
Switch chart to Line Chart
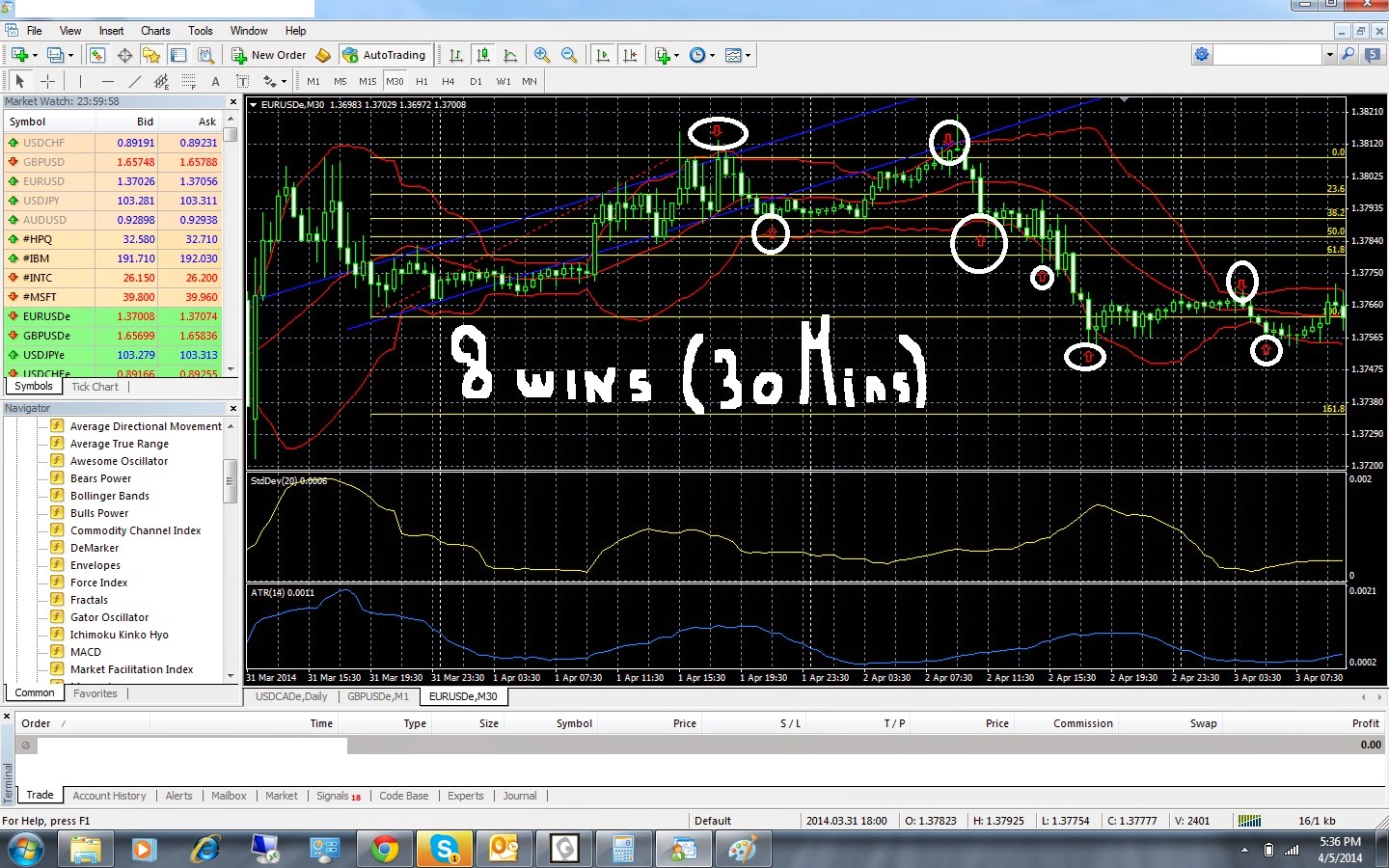[x=510, y=55]
